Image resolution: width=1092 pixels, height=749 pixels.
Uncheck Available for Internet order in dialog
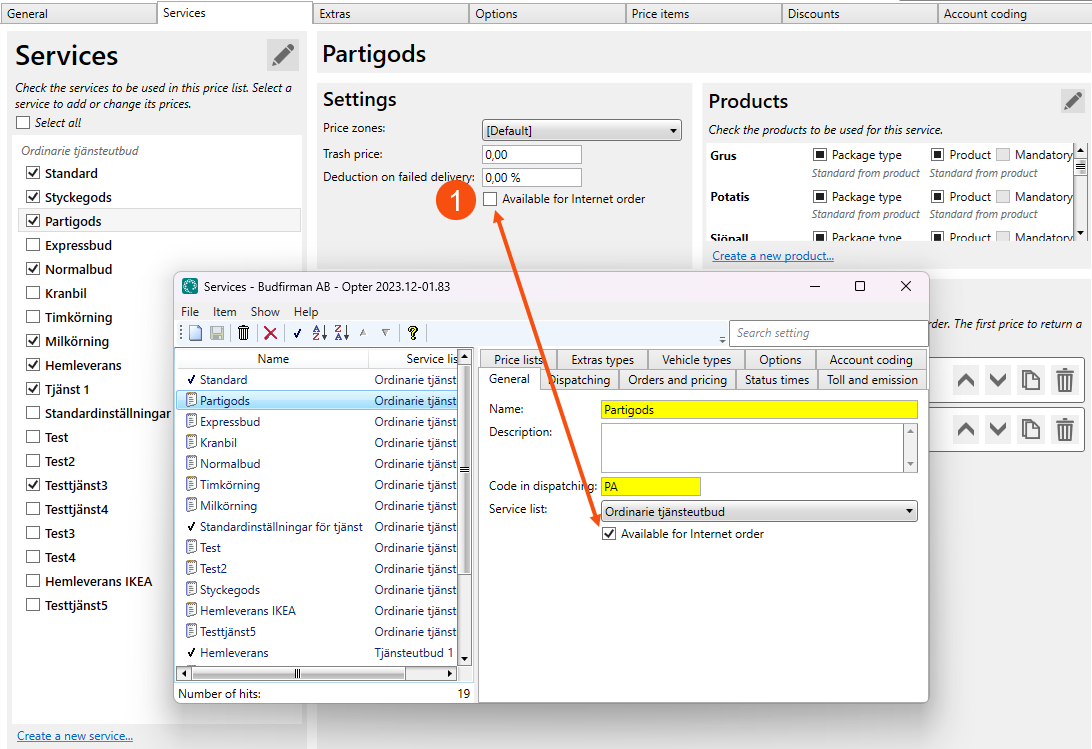(609, 534)
